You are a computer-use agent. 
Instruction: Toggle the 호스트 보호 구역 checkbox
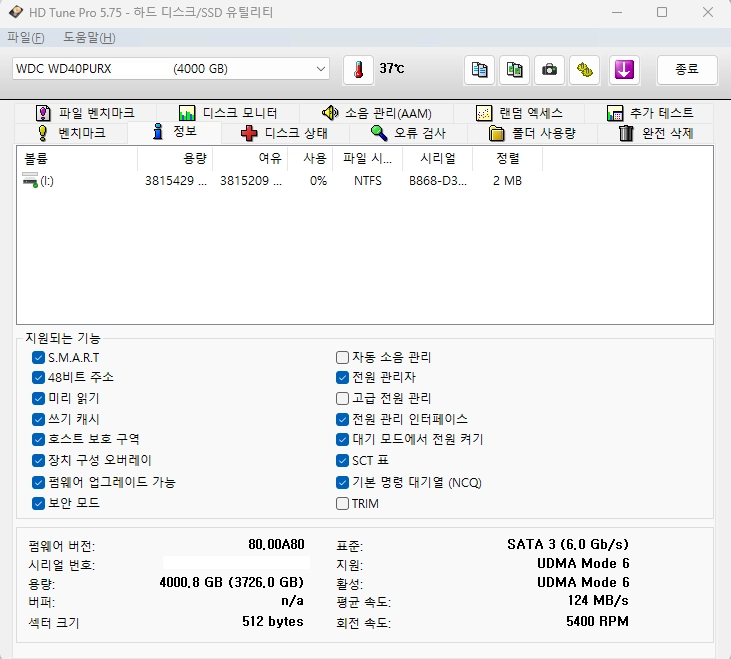pos(38,439)
